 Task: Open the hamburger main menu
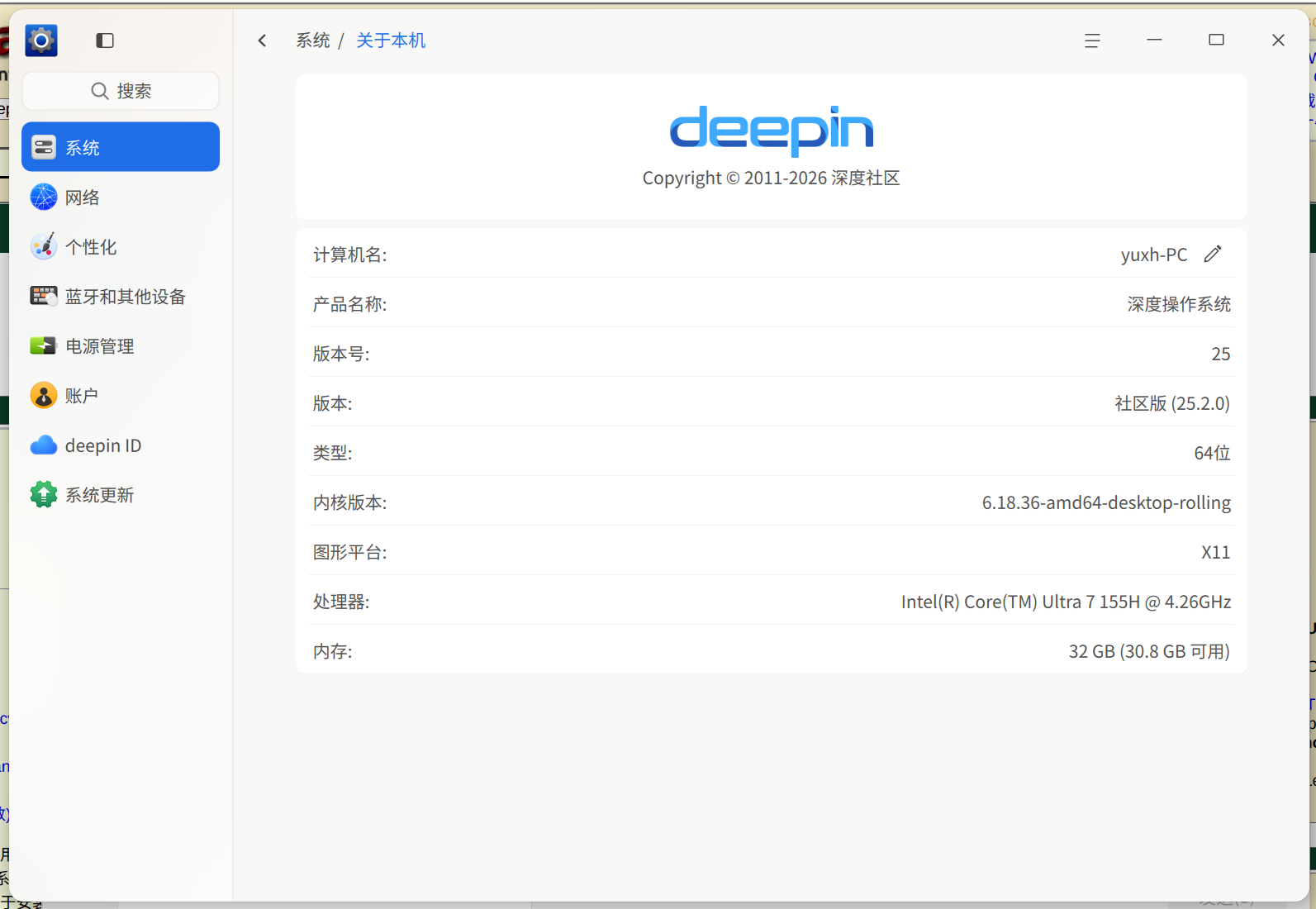pos(1092,40)
